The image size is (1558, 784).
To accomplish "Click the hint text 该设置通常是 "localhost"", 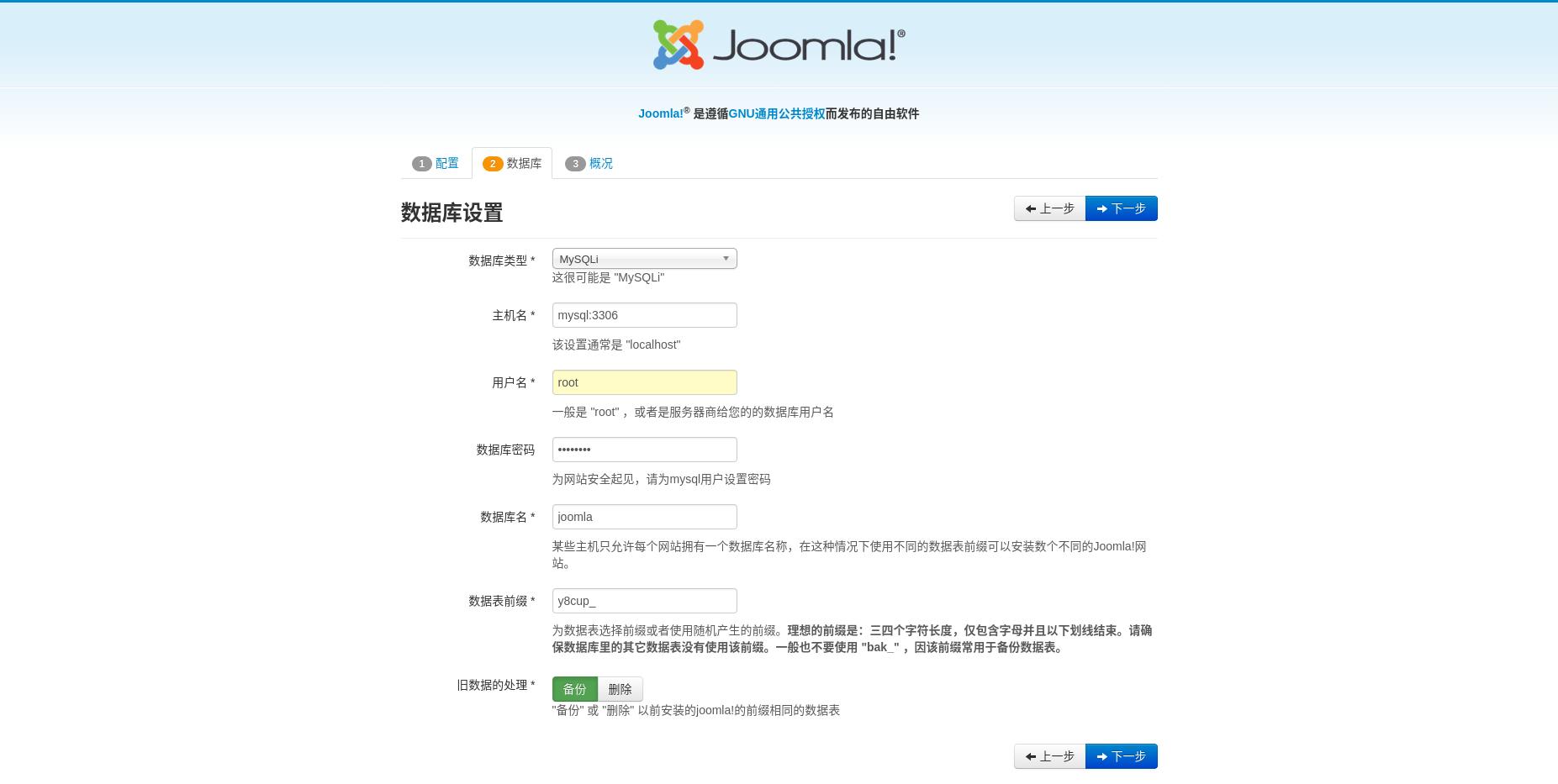I will [616, 345].
